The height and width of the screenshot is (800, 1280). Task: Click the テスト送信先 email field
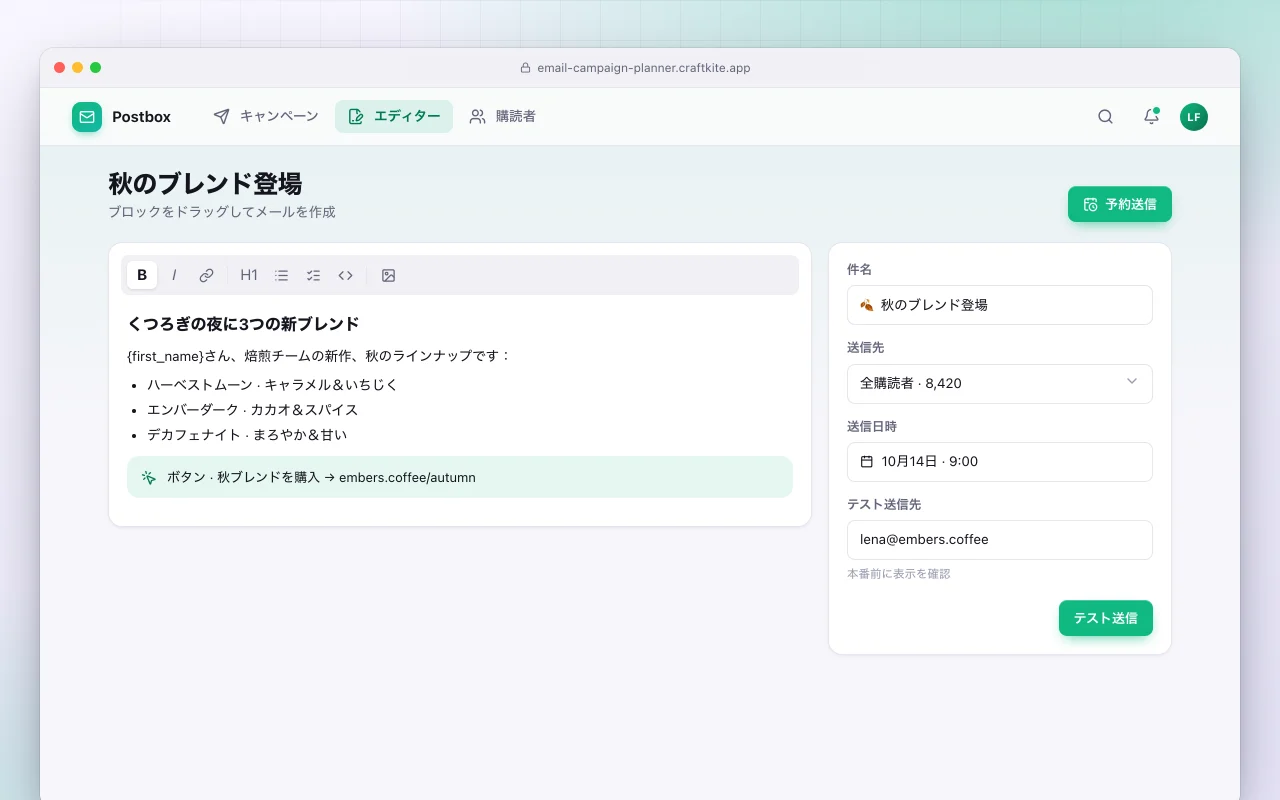[x=1000, y=540]
